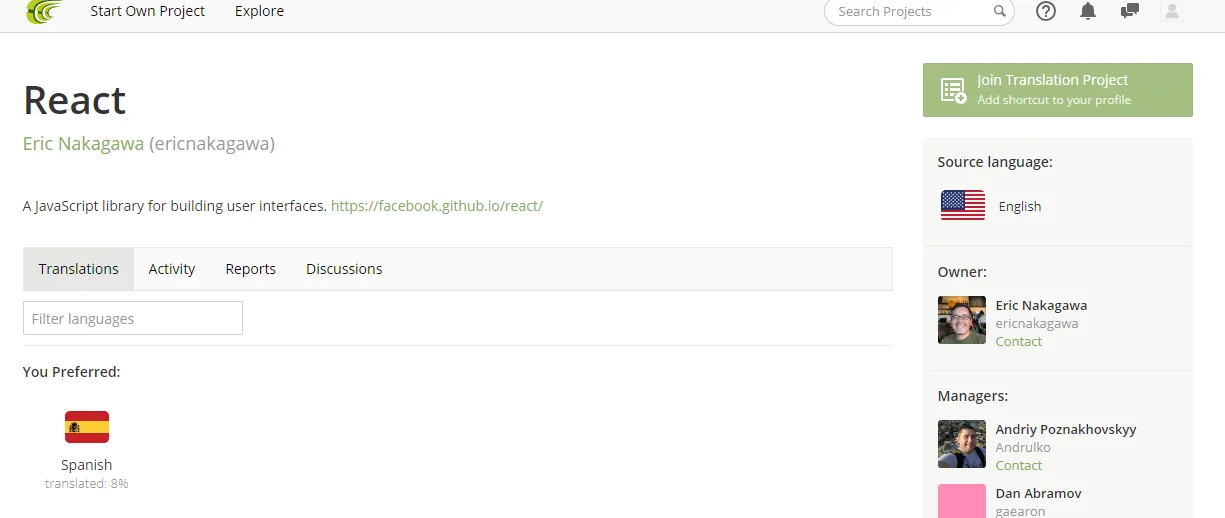Viewport: 1225px width, 518px height.
Task: Contact owner Eric Nakagawa
Action: [x=1019, y=341]
